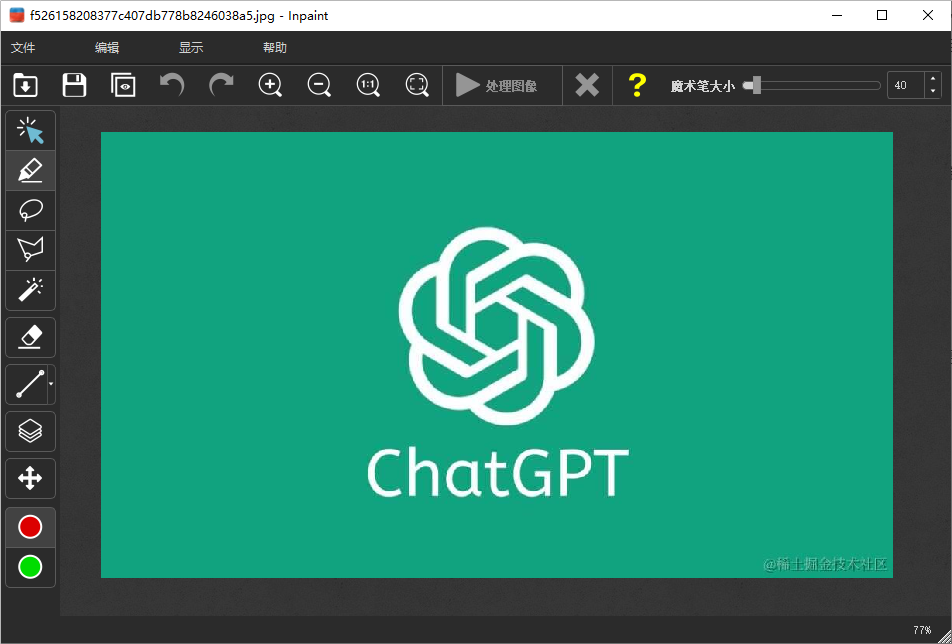This screenshot has width=952, height=644.
Task: Switch to the Eraser tool
Action: pyautogui.click(x=31, y=338)
